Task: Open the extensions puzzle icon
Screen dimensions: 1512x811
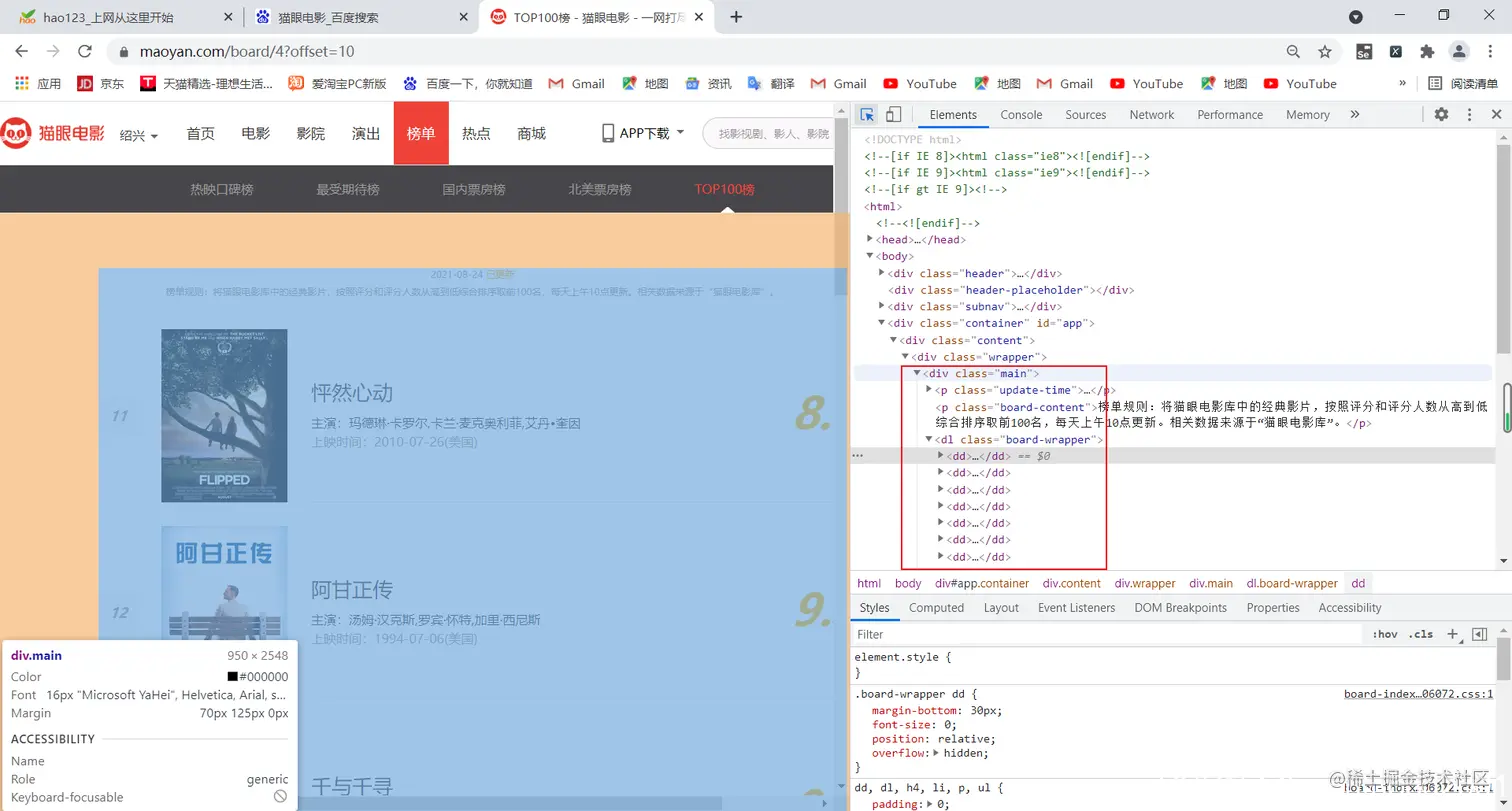Action: tap(1427, 51)
